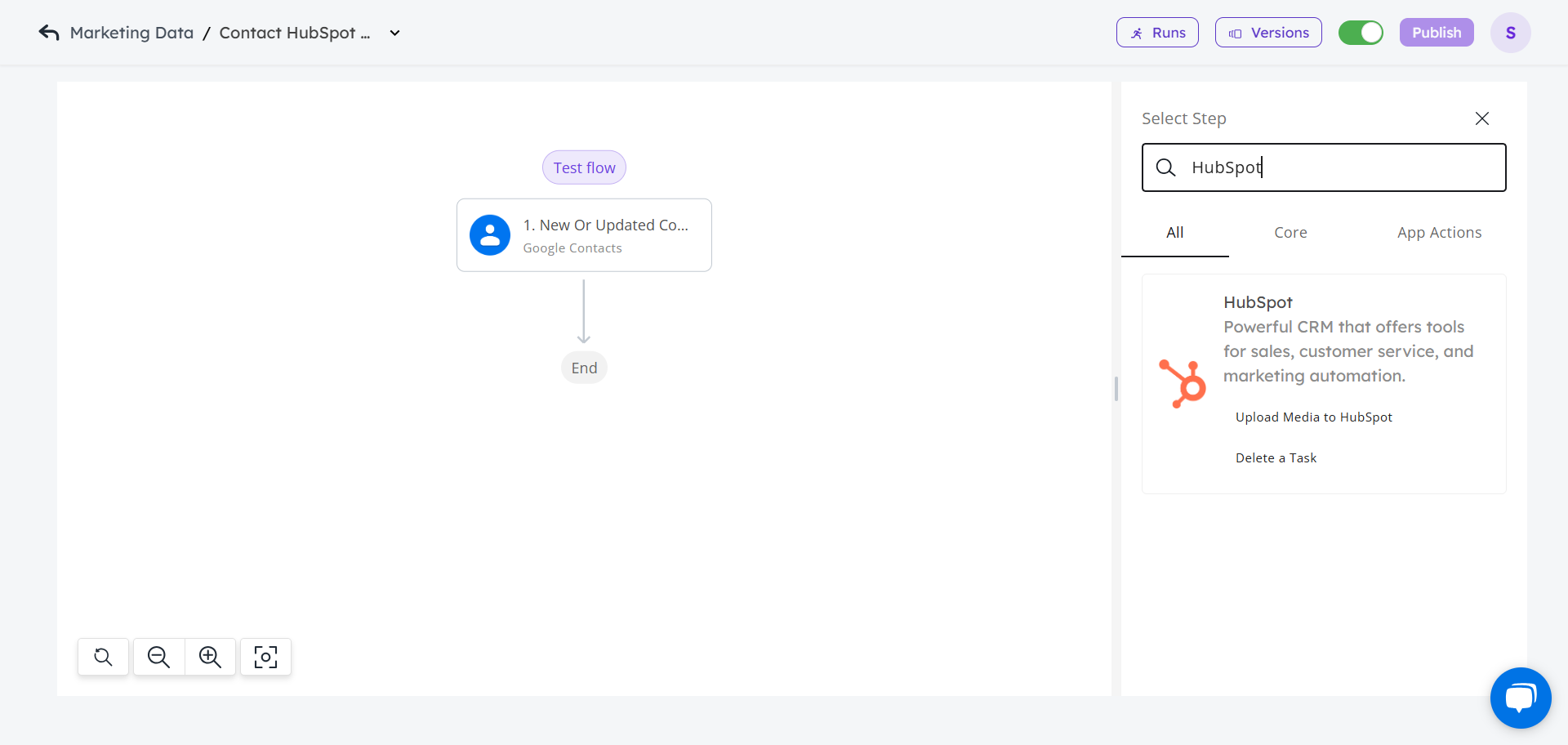Screen dimensions: 1568x745
Task: Click the Test flow button
Action: pyautogui.click(x=584, y=167)
